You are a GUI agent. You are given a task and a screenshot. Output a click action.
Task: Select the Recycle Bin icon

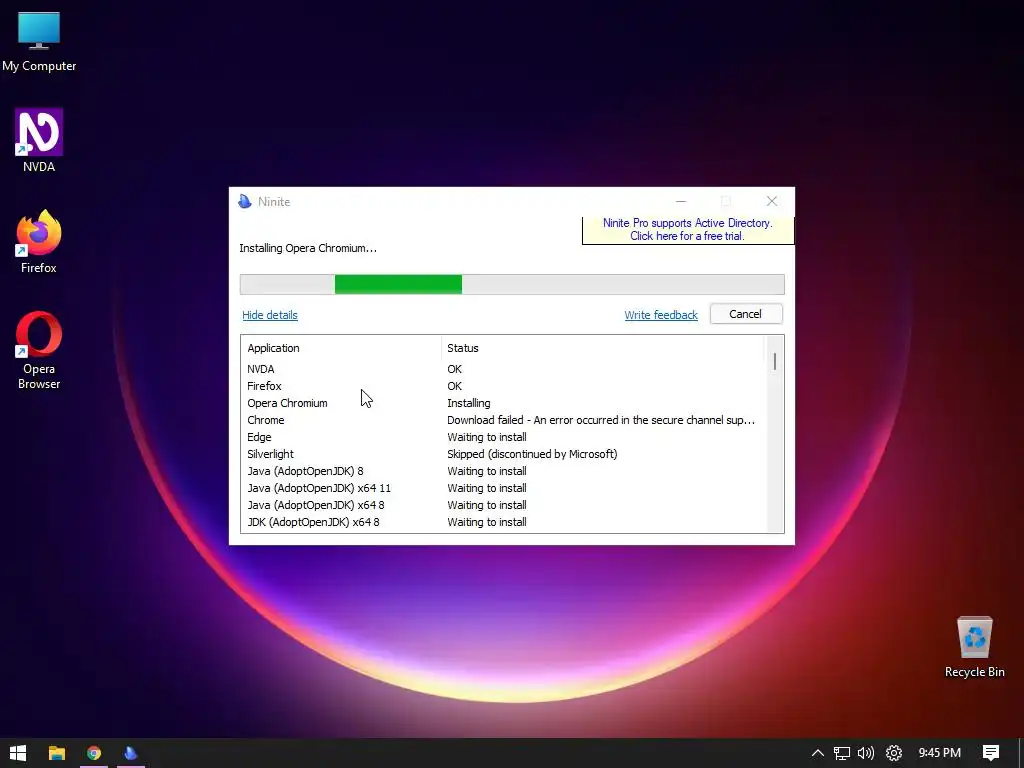pos(974,647)
